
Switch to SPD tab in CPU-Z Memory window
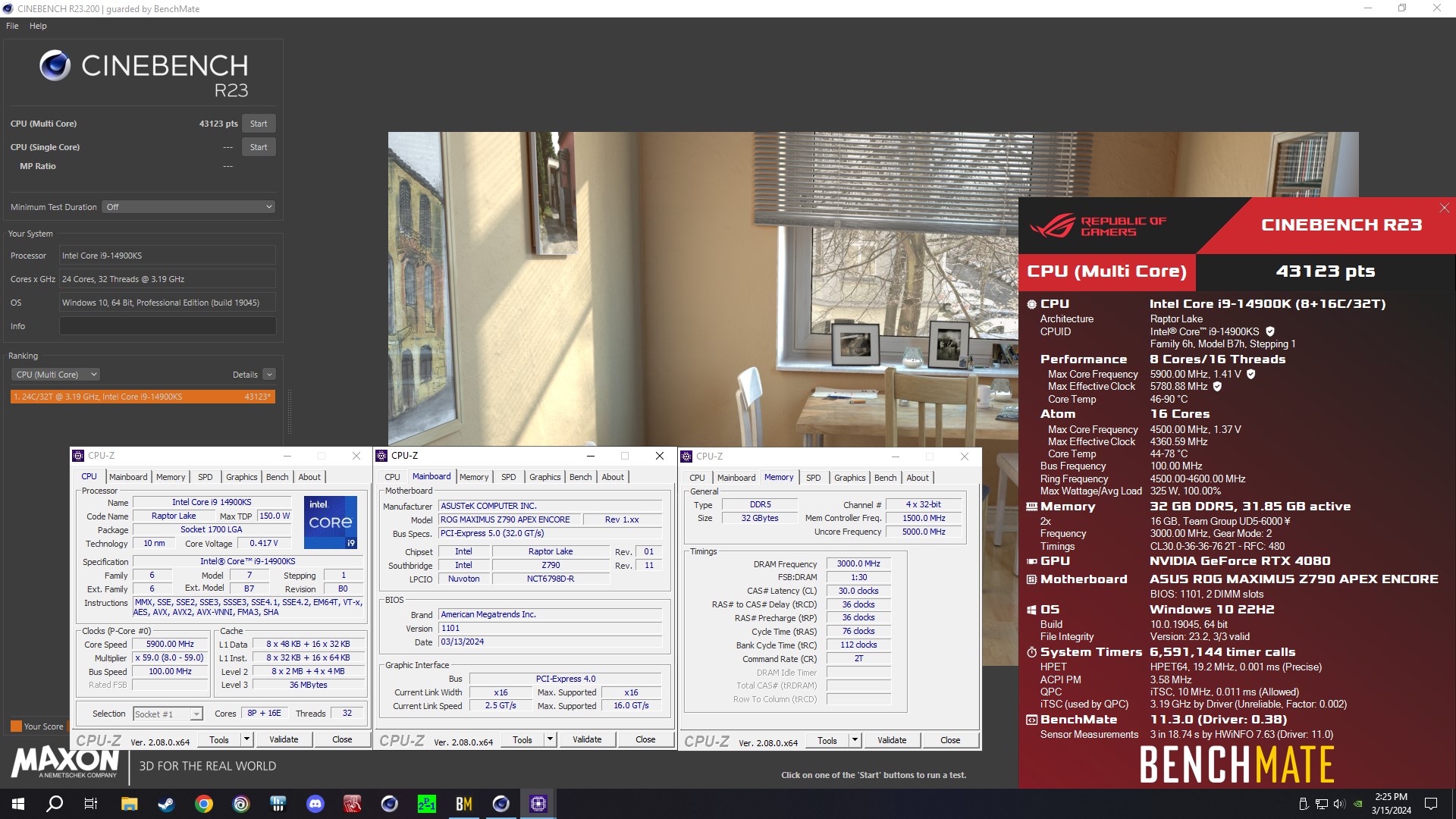point(813,478)
